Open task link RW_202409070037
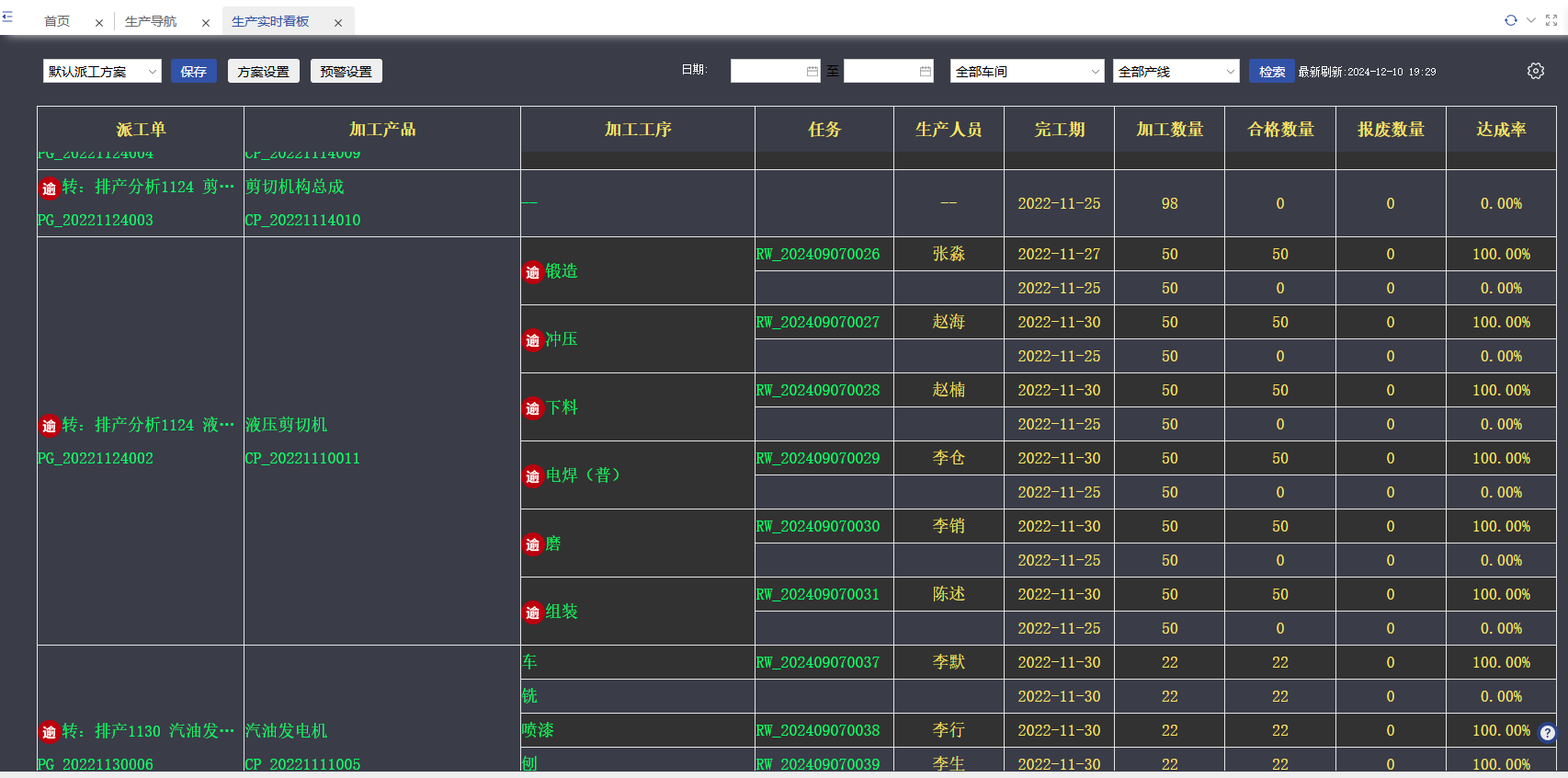 pyautogui.click(x=818, y=662)
